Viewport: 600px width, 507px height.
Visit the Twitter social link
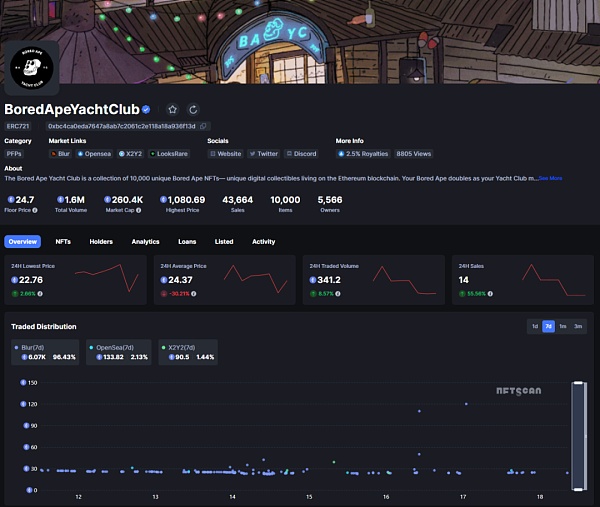coord(264,154)
